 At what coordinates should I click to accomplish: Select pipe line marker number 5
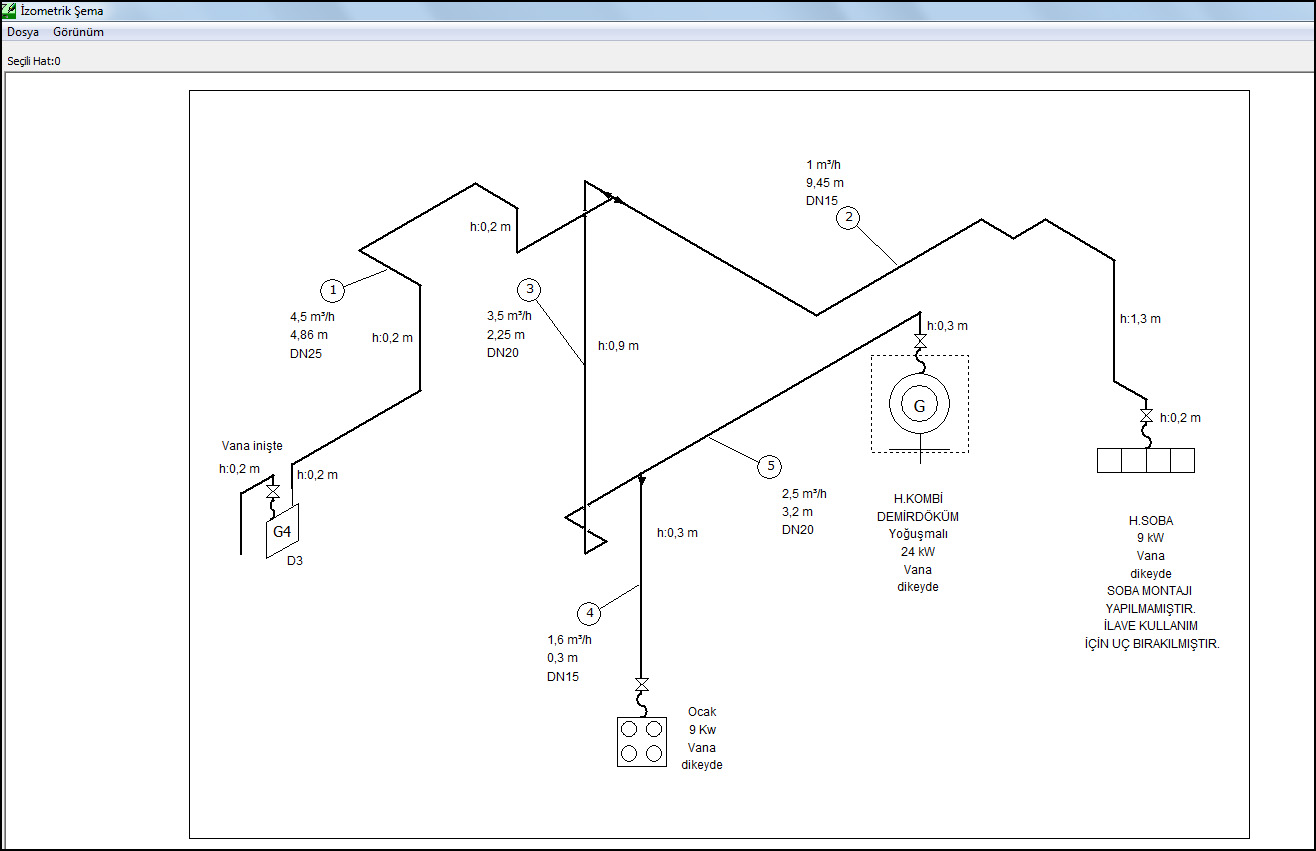pyautogui.click(x=768, y=466)
